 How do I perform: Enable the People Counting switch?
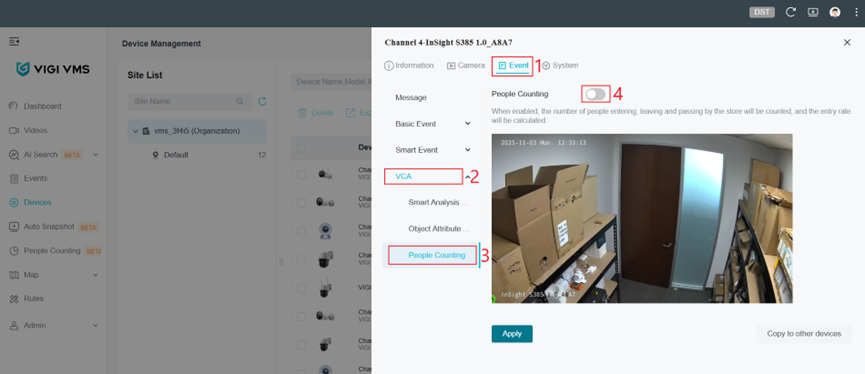coord(596,94)
